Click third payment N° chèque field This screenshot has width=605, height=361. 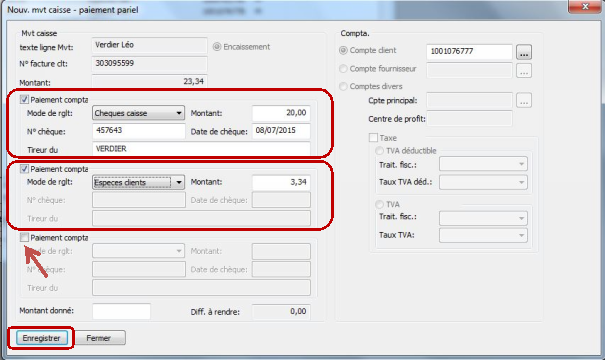139,269
